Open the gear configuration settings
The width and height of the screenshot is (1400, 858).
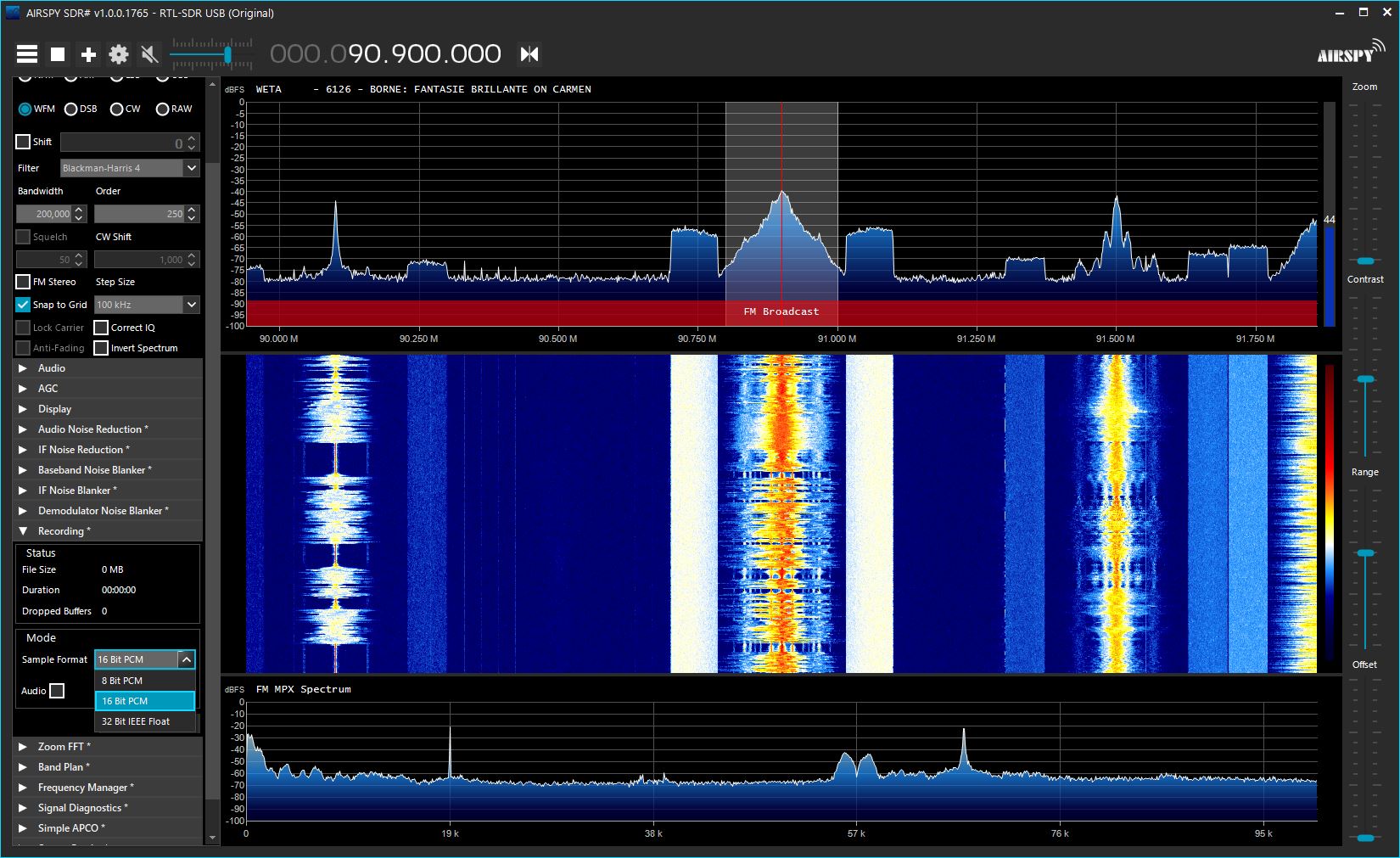click(x=119, y=54)
